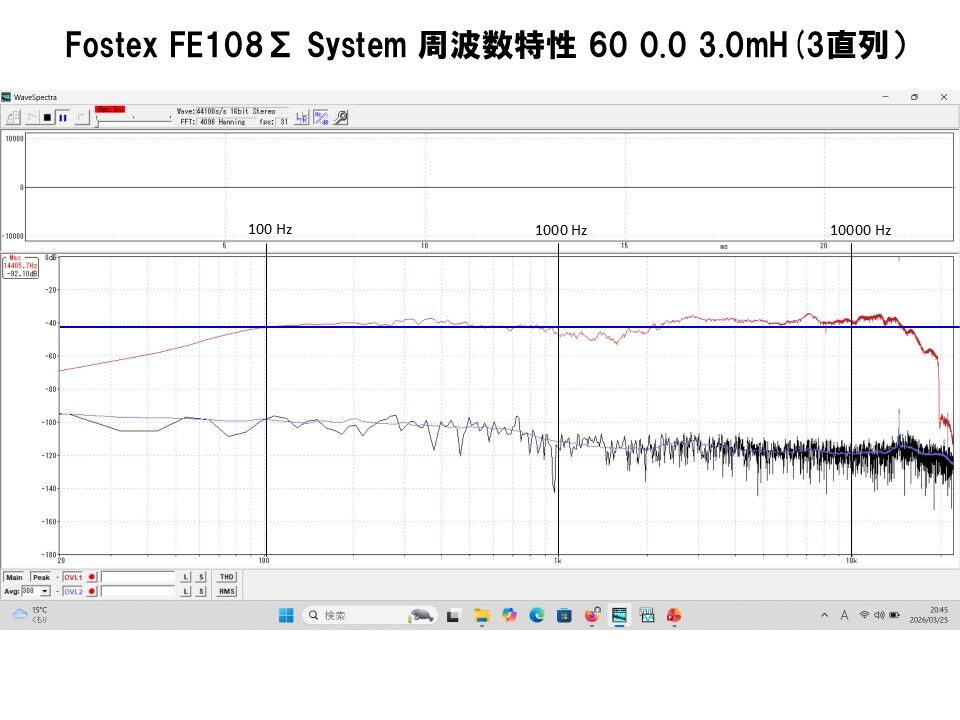
Task: Expand the system tray hidden icons chevron
Action: point(824,615)
